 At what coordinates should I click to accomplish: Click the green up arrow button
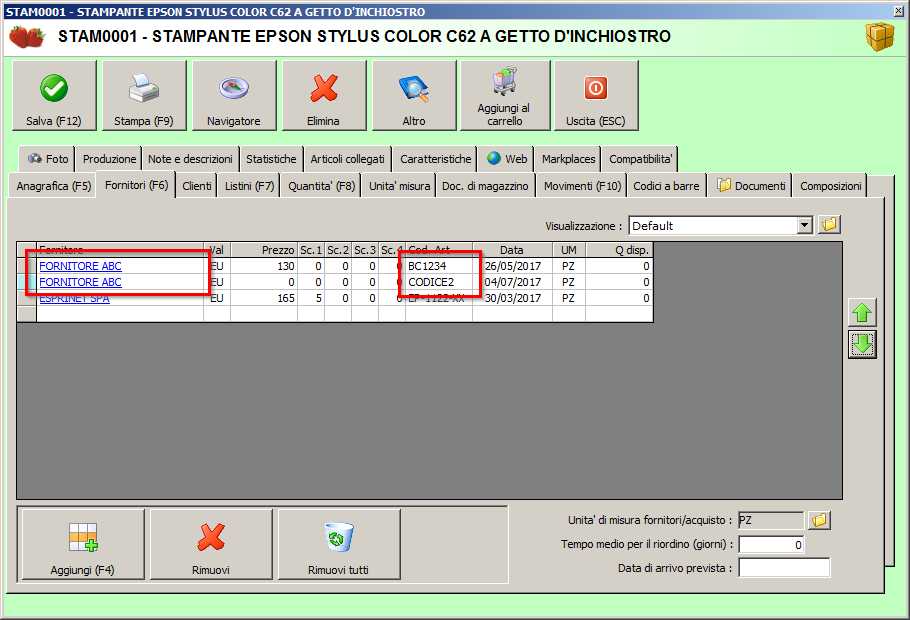point(862,313)
